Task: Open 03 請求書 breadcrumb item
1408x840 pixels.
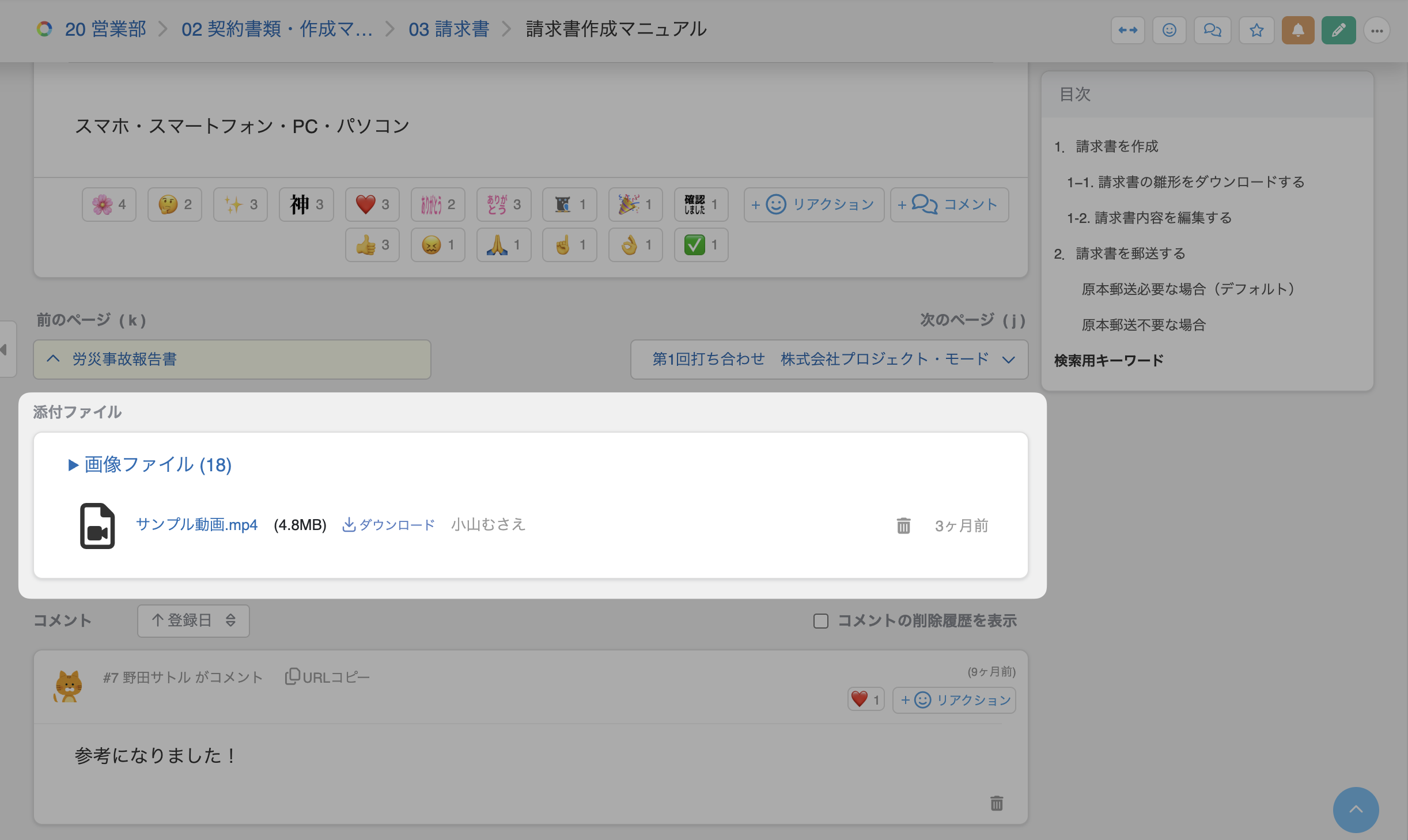Action: coord(448,29)
